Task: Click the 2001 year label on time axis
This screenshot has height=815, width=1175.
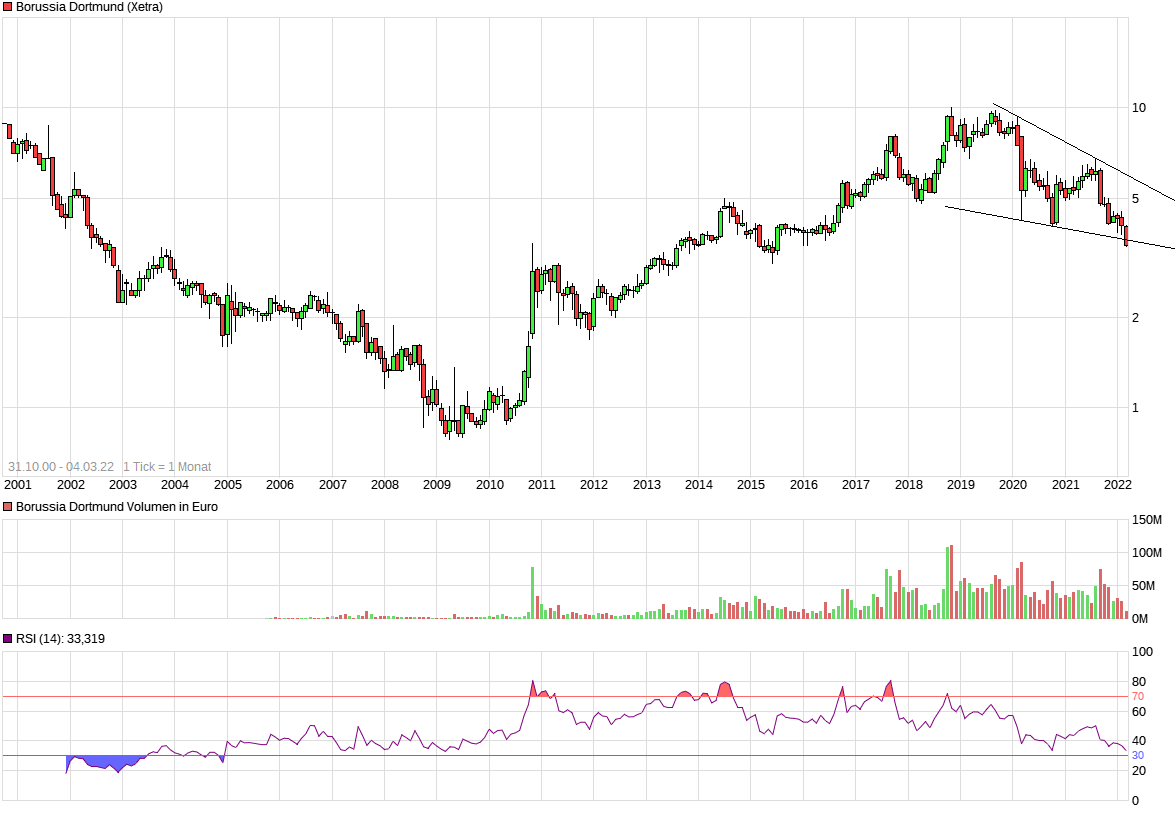Action: click(18, 485)
